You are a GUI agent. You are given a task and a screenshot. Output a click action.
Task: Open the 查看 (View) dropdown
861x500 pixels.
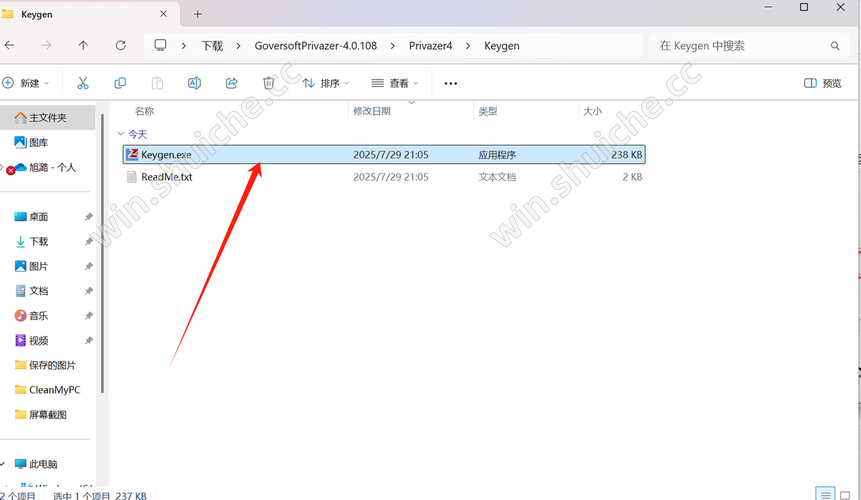[395, 83]
